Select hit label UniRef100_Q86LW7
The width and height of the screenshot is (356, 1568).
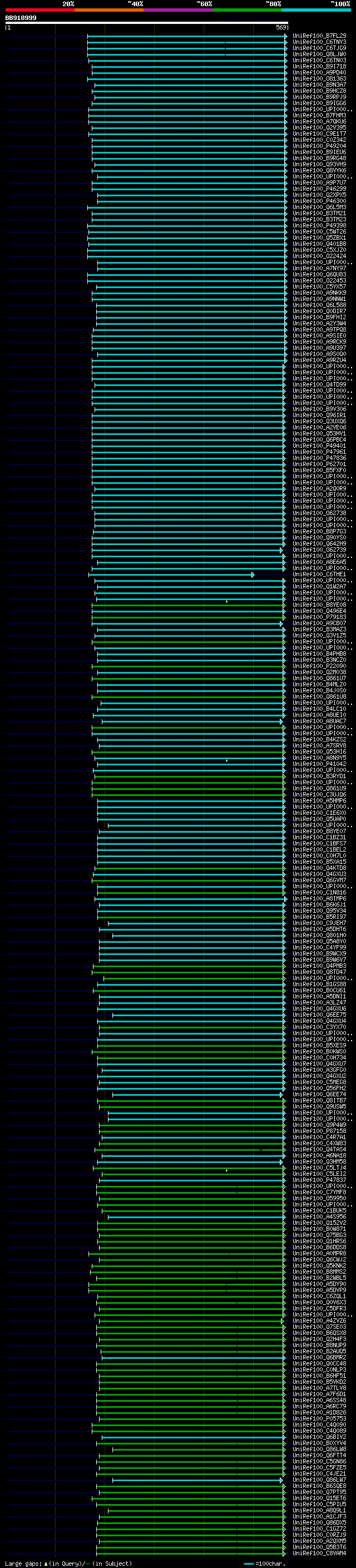pyautogui.click(x=319, y=1479)
